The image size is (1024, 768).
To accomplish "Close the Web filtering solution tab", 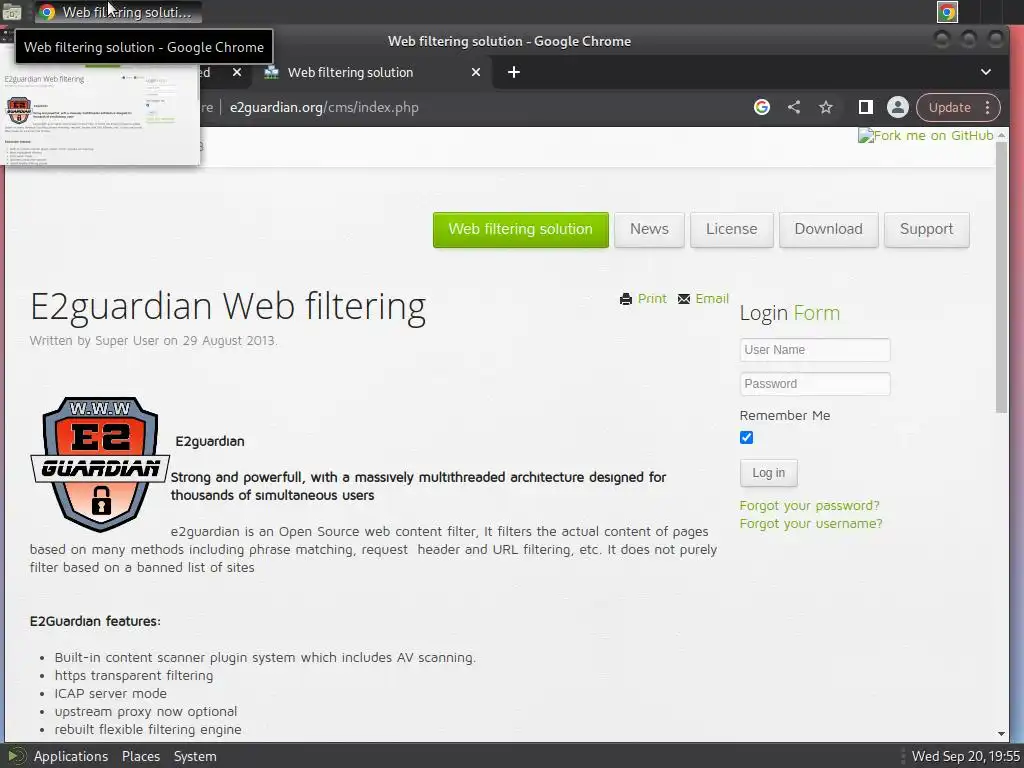I will [476, 72].
